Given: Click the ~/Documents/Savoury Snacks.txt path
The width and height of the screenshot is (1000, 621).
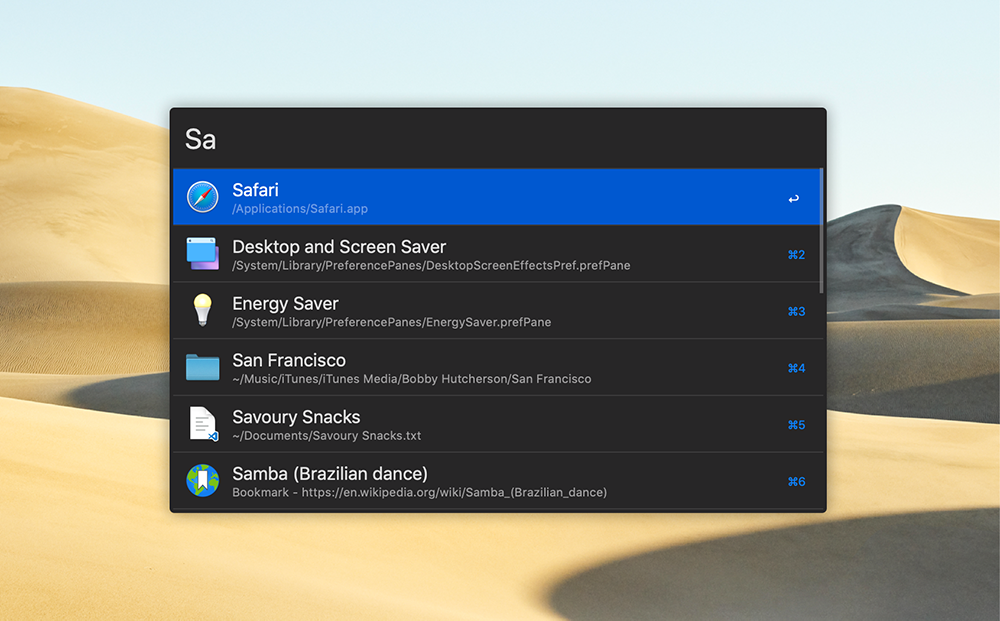Looking at the screenshot, I should tap(327, 436).
